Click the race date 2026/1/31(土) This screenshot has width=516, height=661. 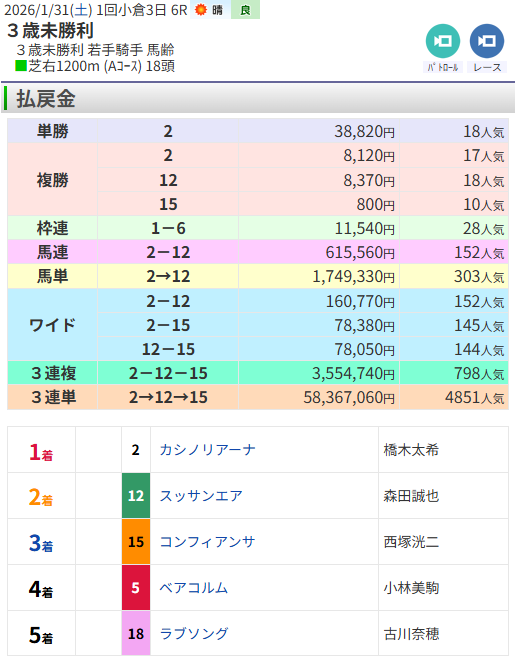click(48, 10)
